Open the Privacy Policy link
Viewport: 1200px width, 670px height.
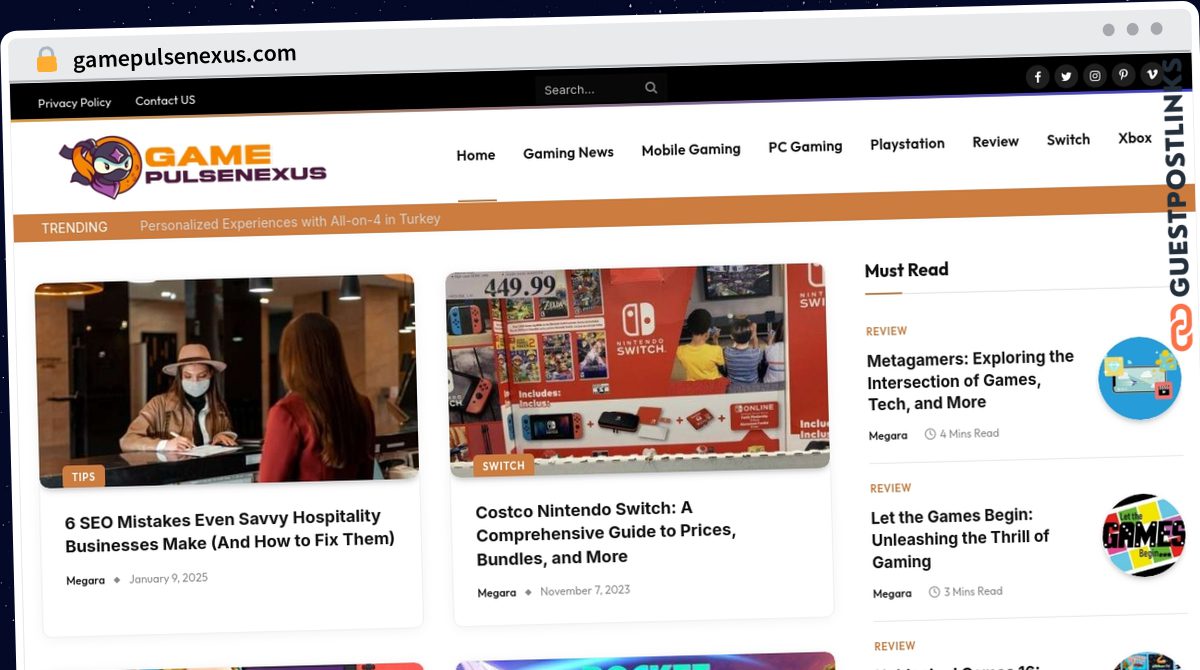[x=74, y=102]
